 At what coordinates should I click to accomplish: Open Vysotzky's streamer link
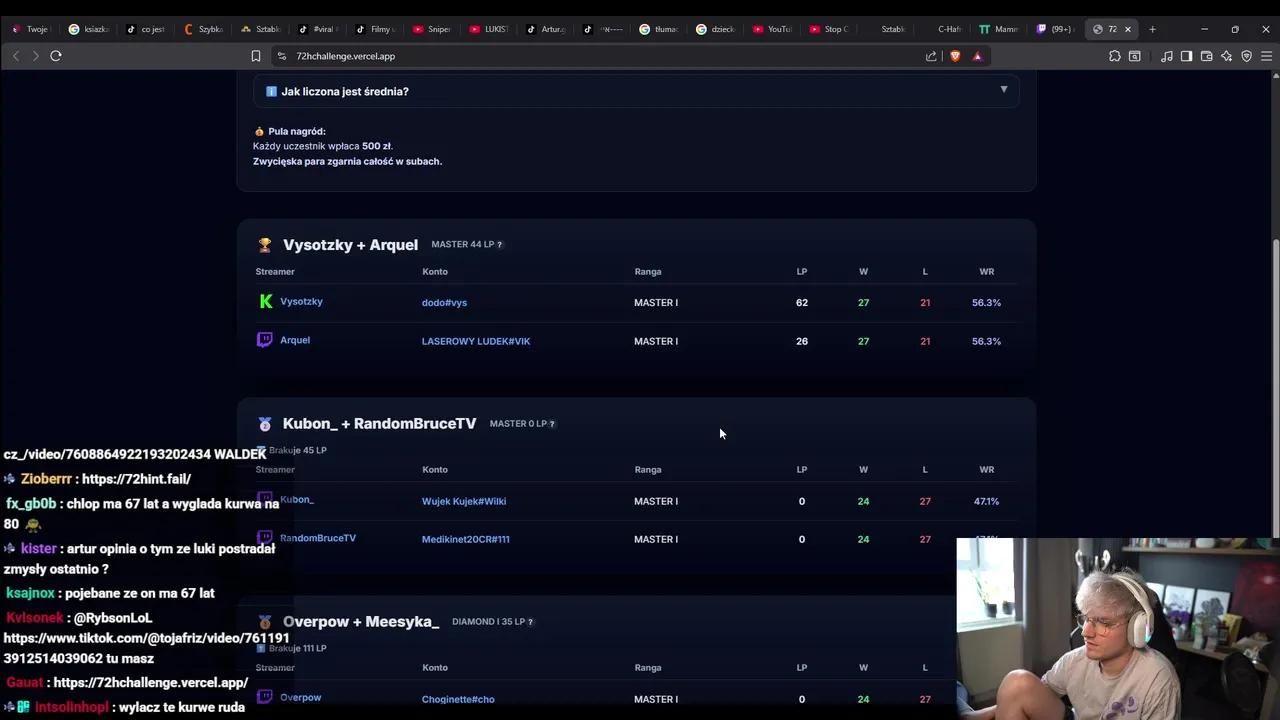(301, 301)
